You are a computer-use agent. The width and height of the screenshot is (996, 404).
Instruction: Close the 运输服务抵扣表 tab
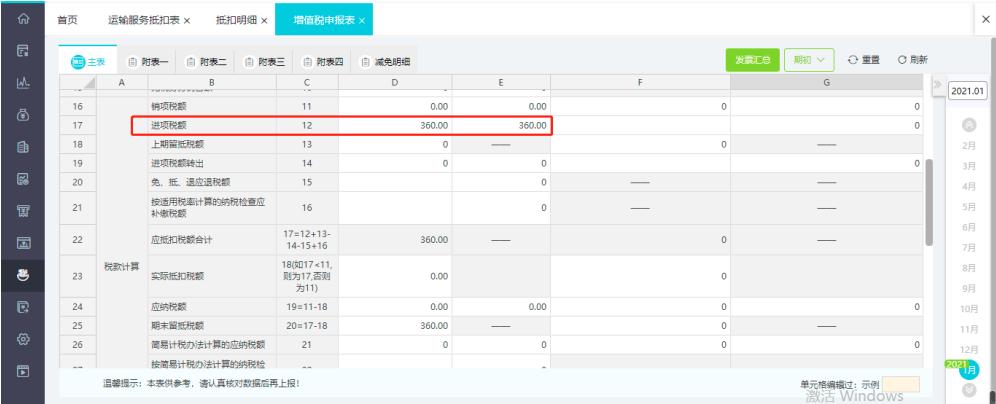187,21
